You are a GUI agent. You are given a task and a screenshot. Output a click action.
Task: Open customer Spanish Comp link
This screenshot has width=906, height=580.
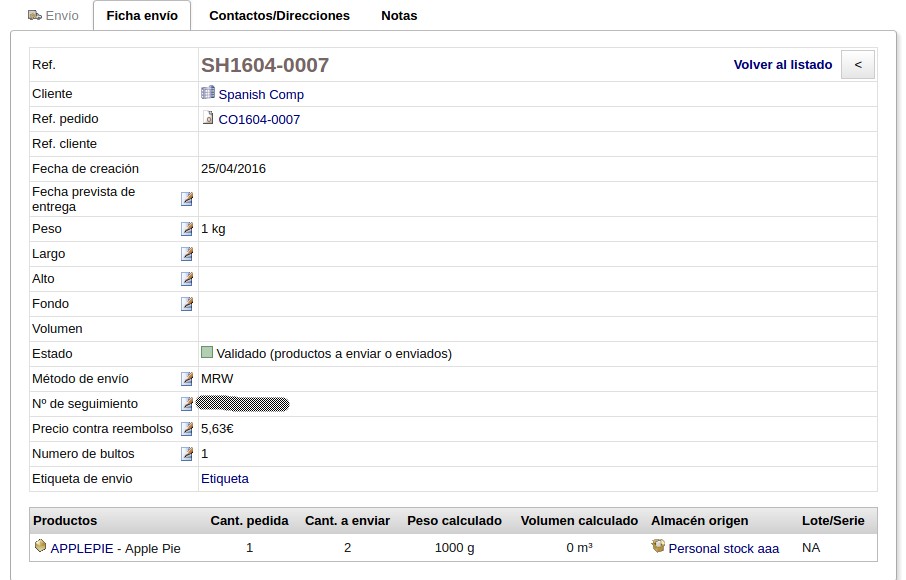coord(261,94)
